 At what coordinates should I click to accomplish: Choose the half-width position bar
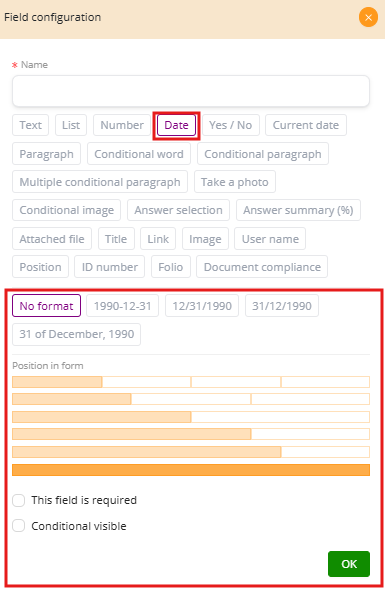(102, 417)
